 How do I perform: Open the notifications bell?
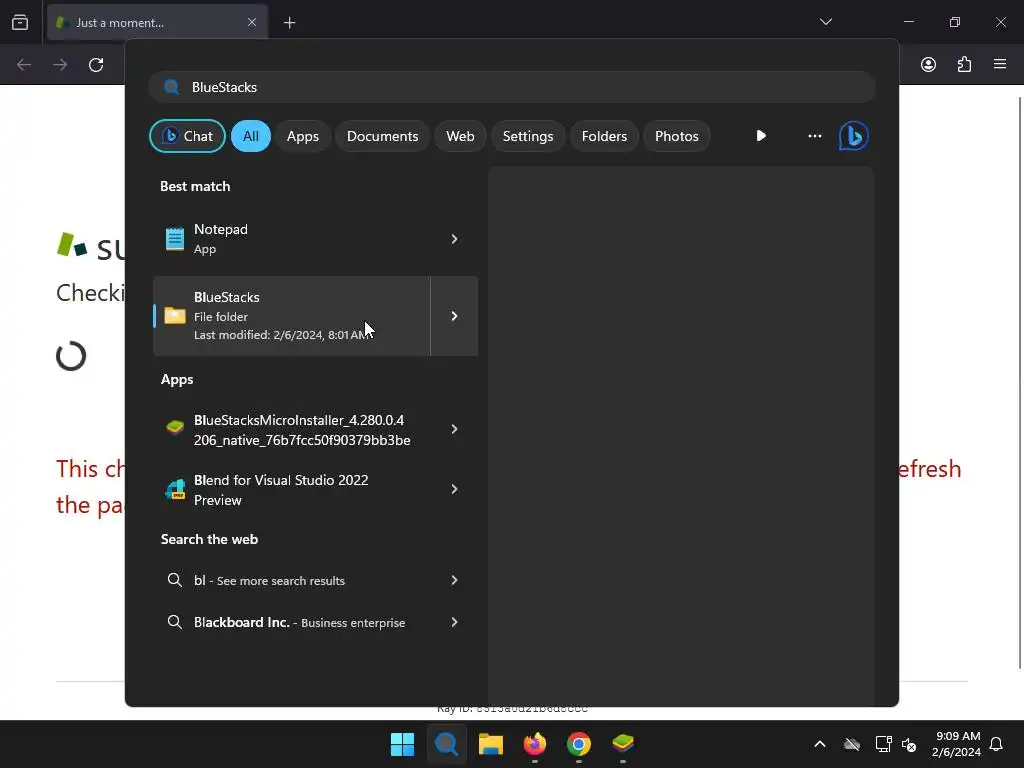click(x=996, y=744)
